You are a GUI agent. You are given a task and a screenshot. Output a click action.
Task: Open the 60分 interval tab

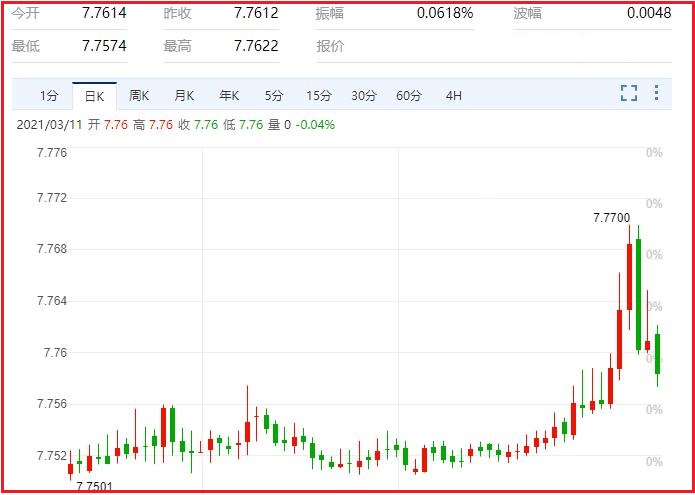pos(409,96)
